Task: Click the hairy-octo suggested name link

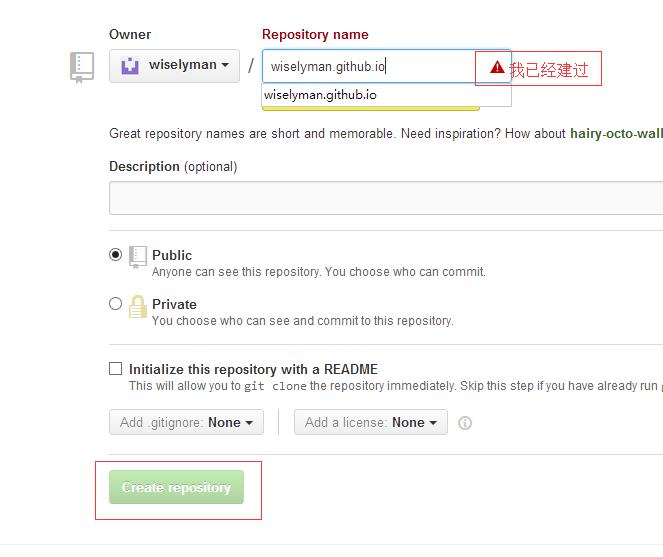Action: tap(616, 134)
